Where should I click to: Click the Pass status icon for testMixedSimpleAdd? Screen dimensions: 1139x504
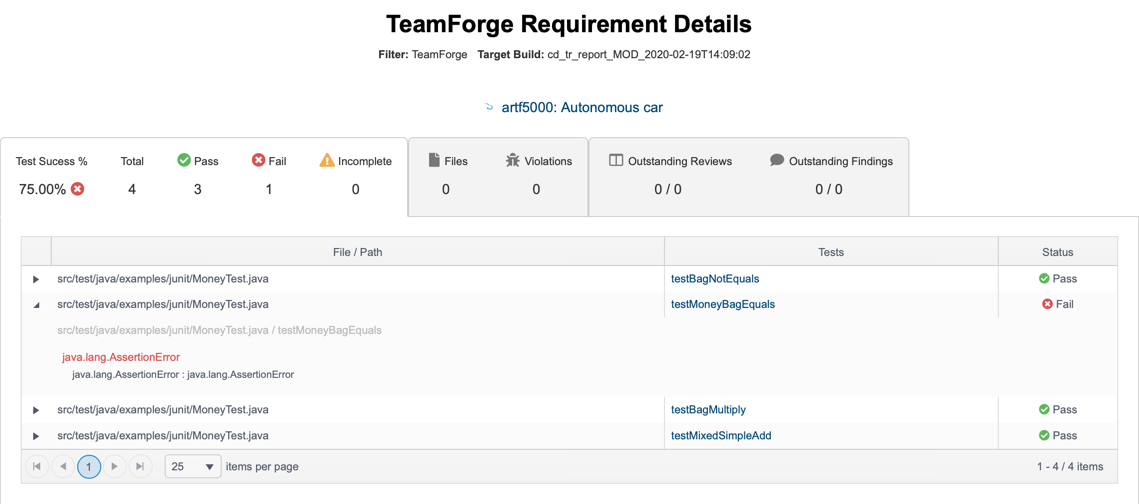point(1044,435)
